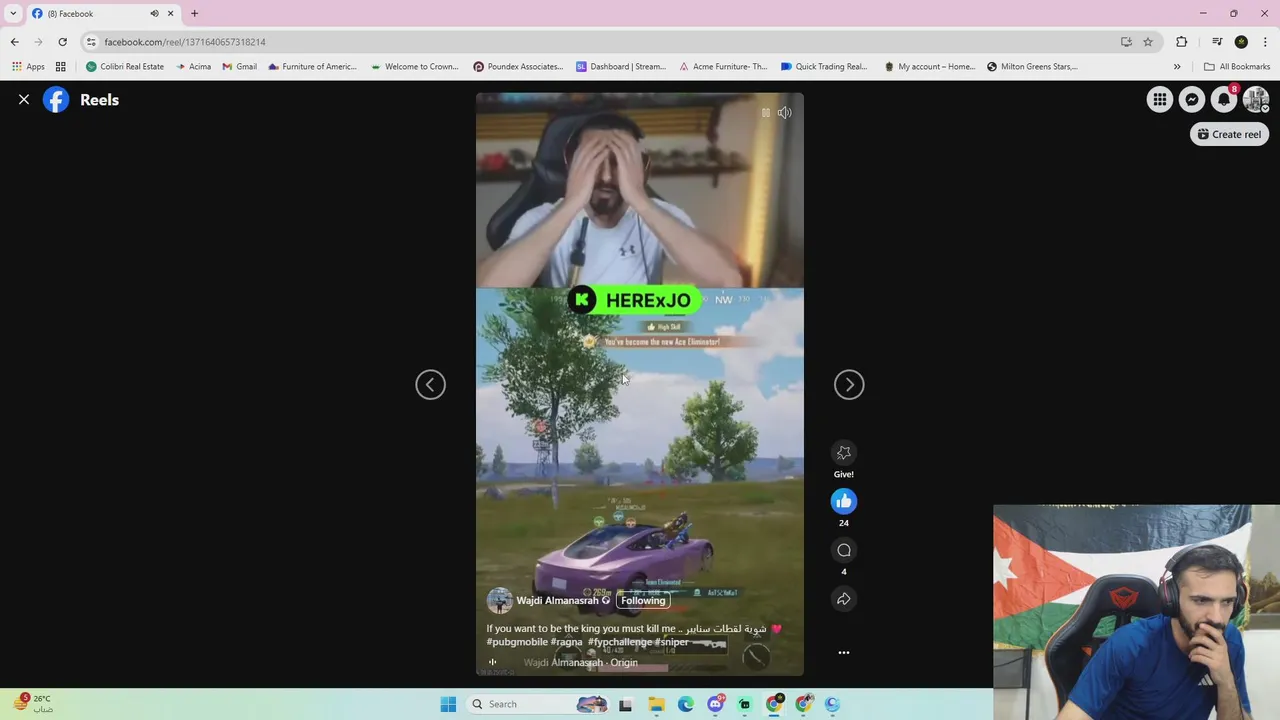Screen dimensions: 1280x720
Task: Open the reel's more options ellipsis
Action: [x=844, y=652]
